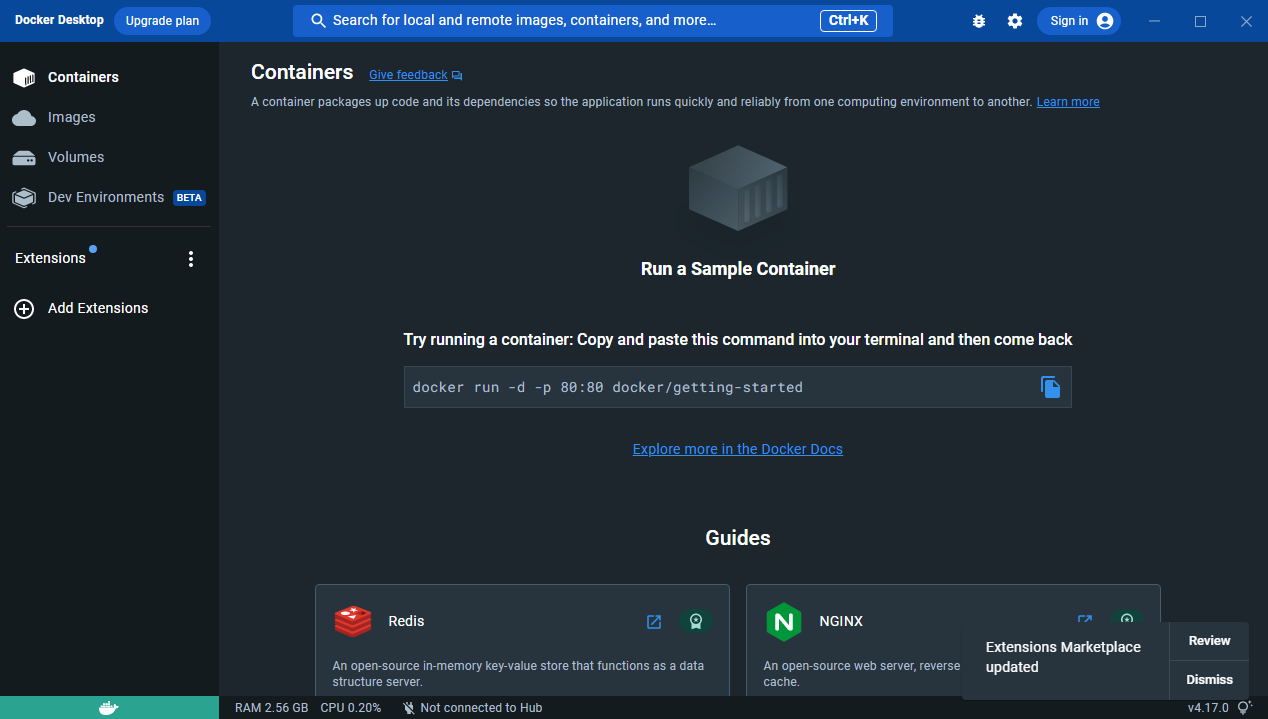Open Containers in the sidebar
Screen dimensions: 1268x719
point(109,77)
